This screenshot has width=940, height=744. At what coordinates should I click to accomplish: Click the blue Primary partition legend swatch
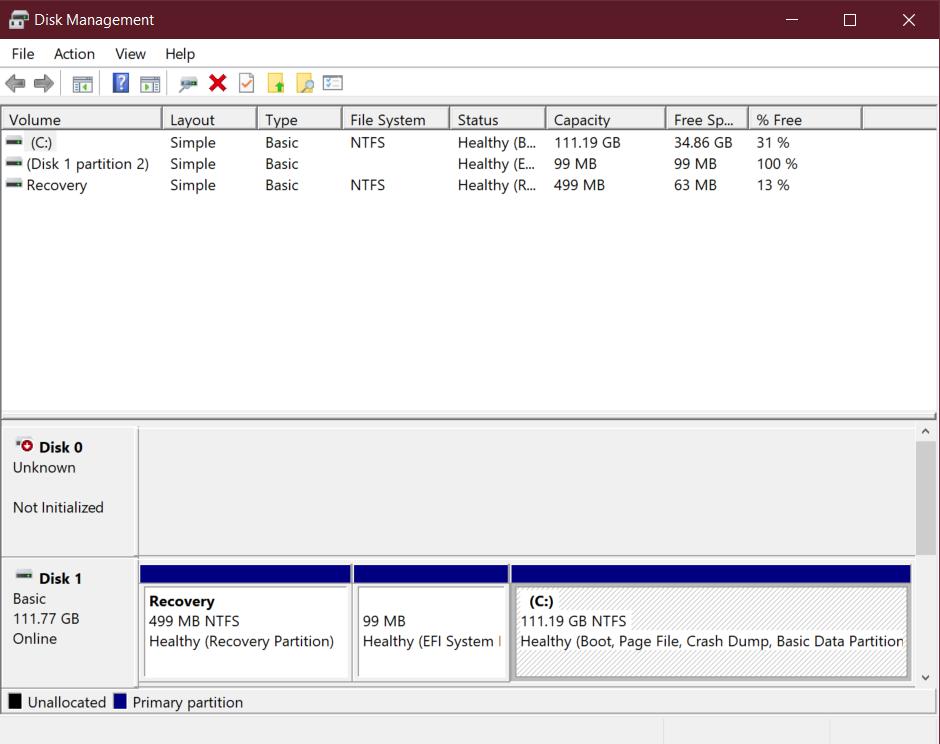pyautogui.click(x=120, y=702)
